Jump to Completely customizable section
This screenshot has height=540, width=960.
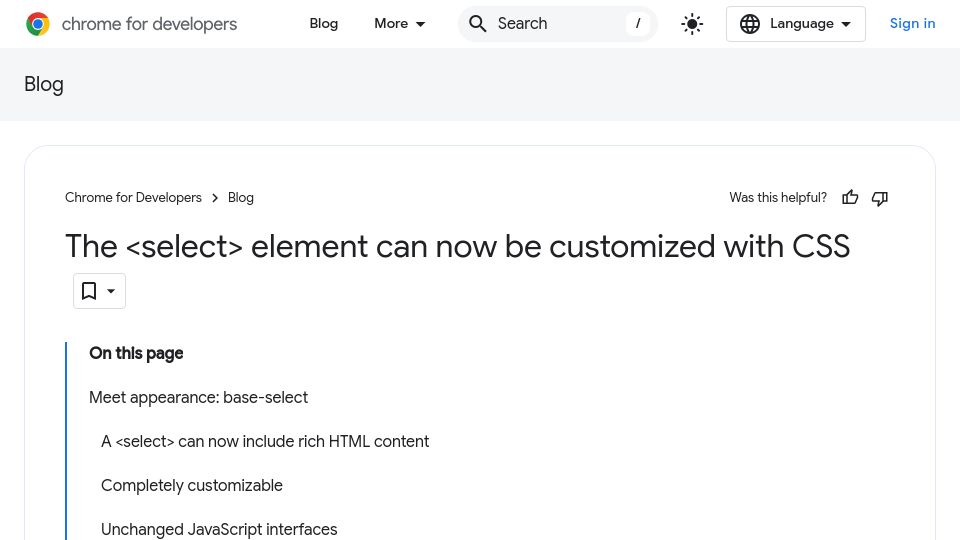pos(192,486)
